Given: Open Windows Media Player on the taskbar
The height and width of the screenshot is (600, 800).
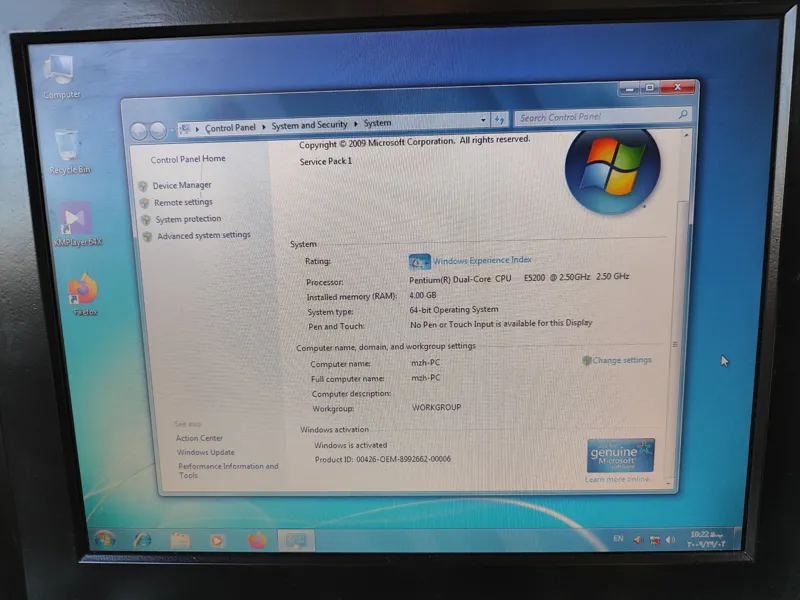Looking at the screenshot, I should pos(217,540).
